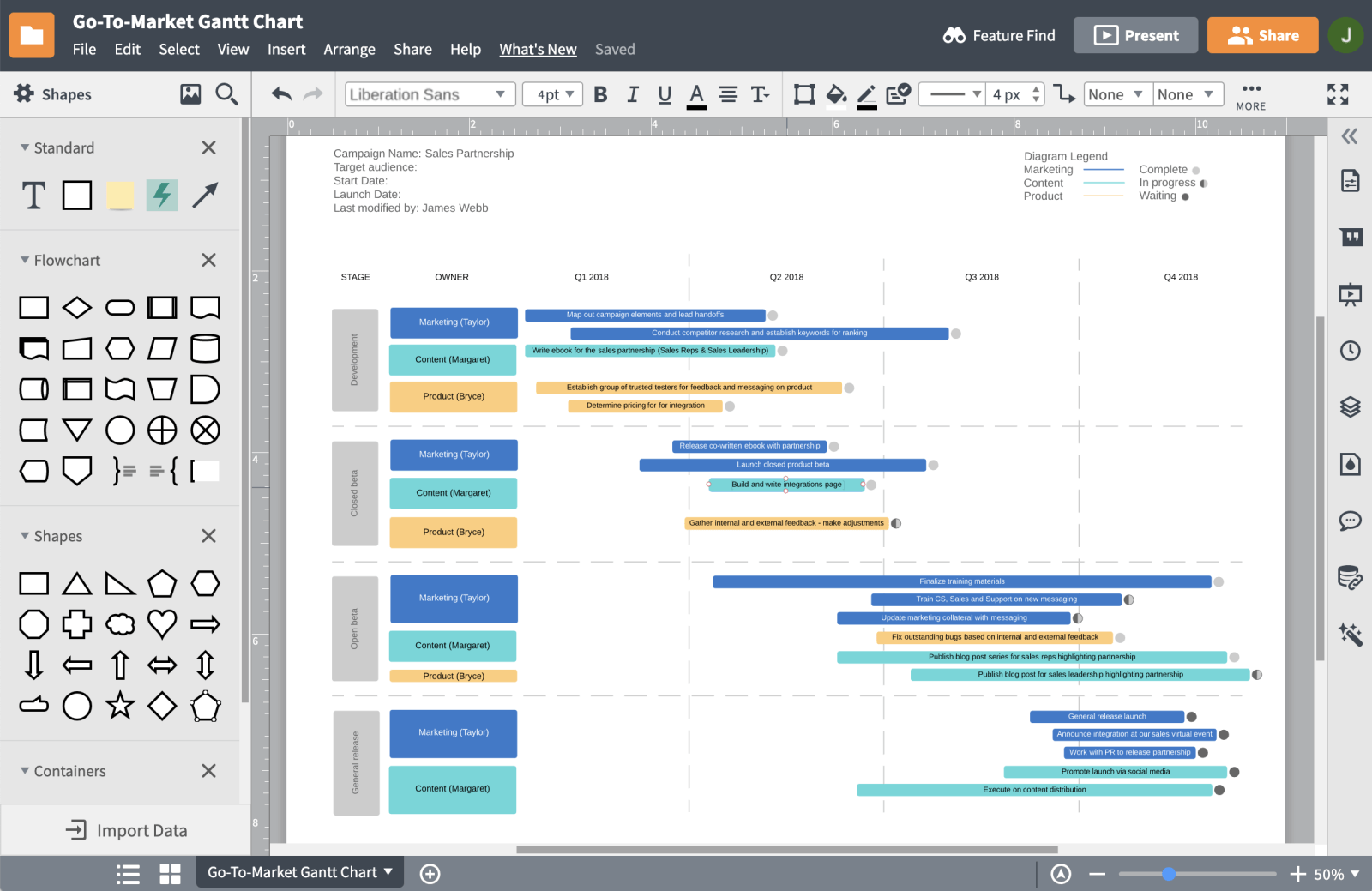1372x891 pixels.
Task: Click the orange Share button
Action: pyautogui.click(x=1262, y=35)
